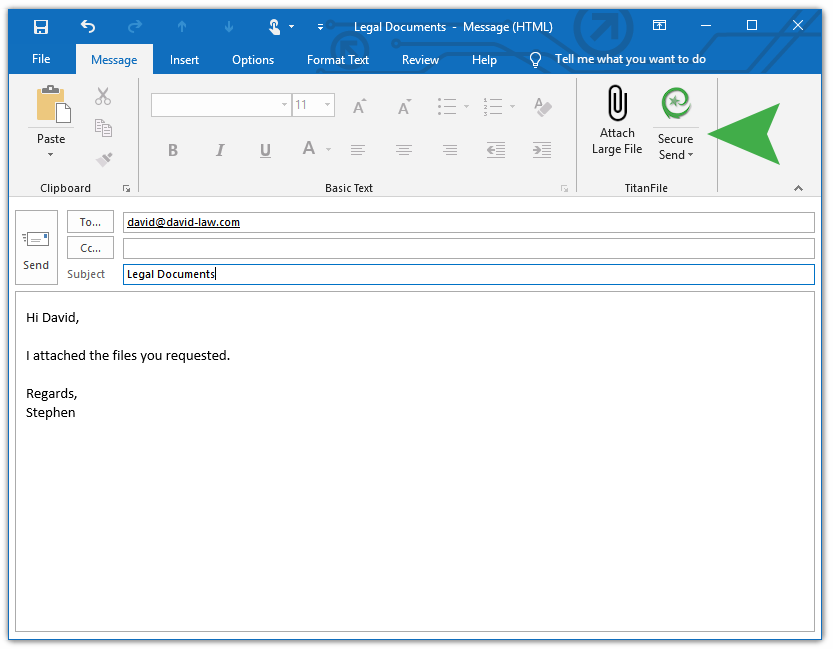Click the Attach Large File icon
The height and width of the screenshot is (649, 833).
[616, 103]
